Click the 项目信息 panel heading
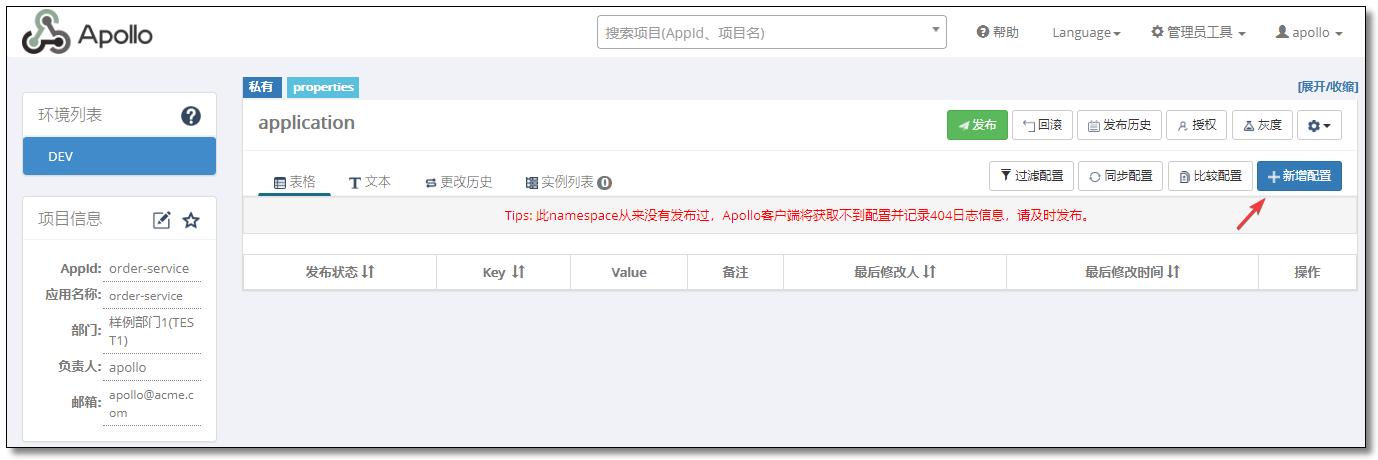This screenshot has width=1378, height=460. click(x=70, y=219)
